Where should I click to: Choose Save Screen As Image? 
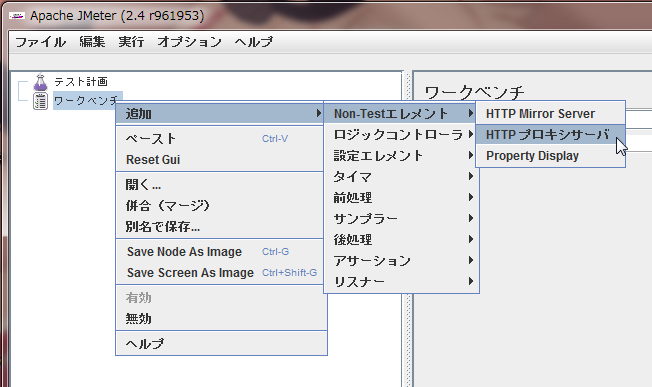tap(220, 273)
